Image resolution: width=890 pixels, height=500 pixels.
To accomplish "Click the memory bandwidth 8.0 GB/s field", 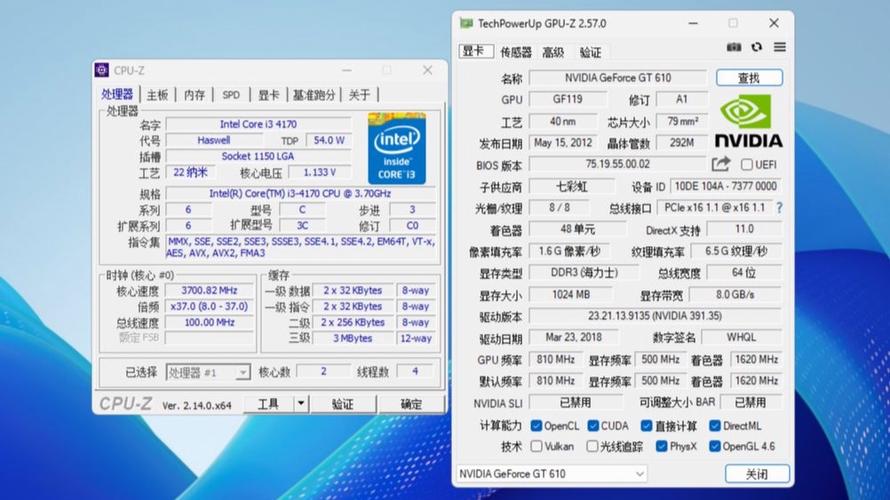I will click(x=735, y=295).
